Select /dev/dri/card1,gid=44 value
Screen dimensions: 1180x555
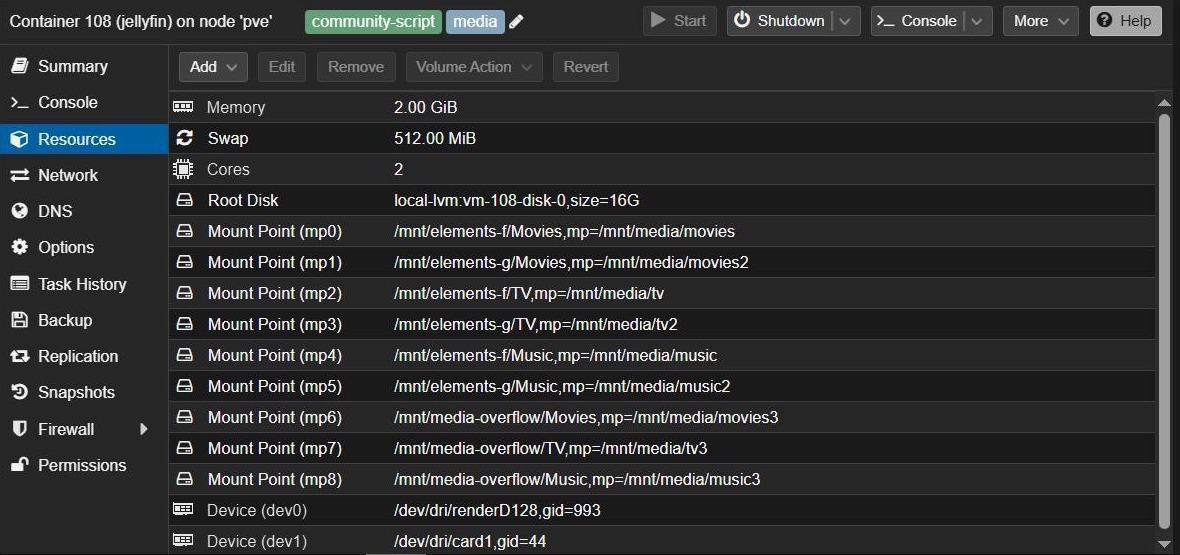point(470,541)
